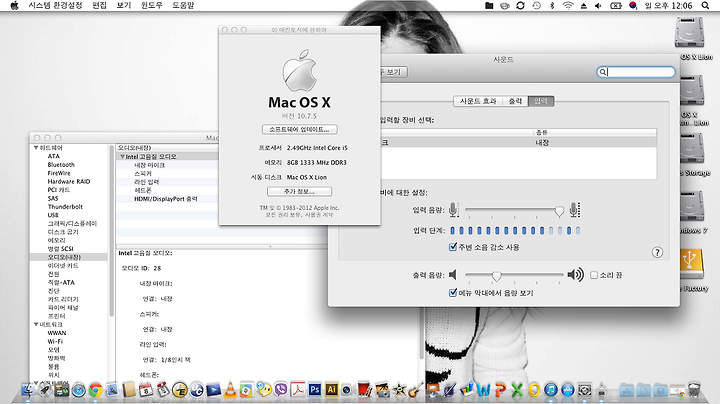Launch Photoshop from the dock

315,390
